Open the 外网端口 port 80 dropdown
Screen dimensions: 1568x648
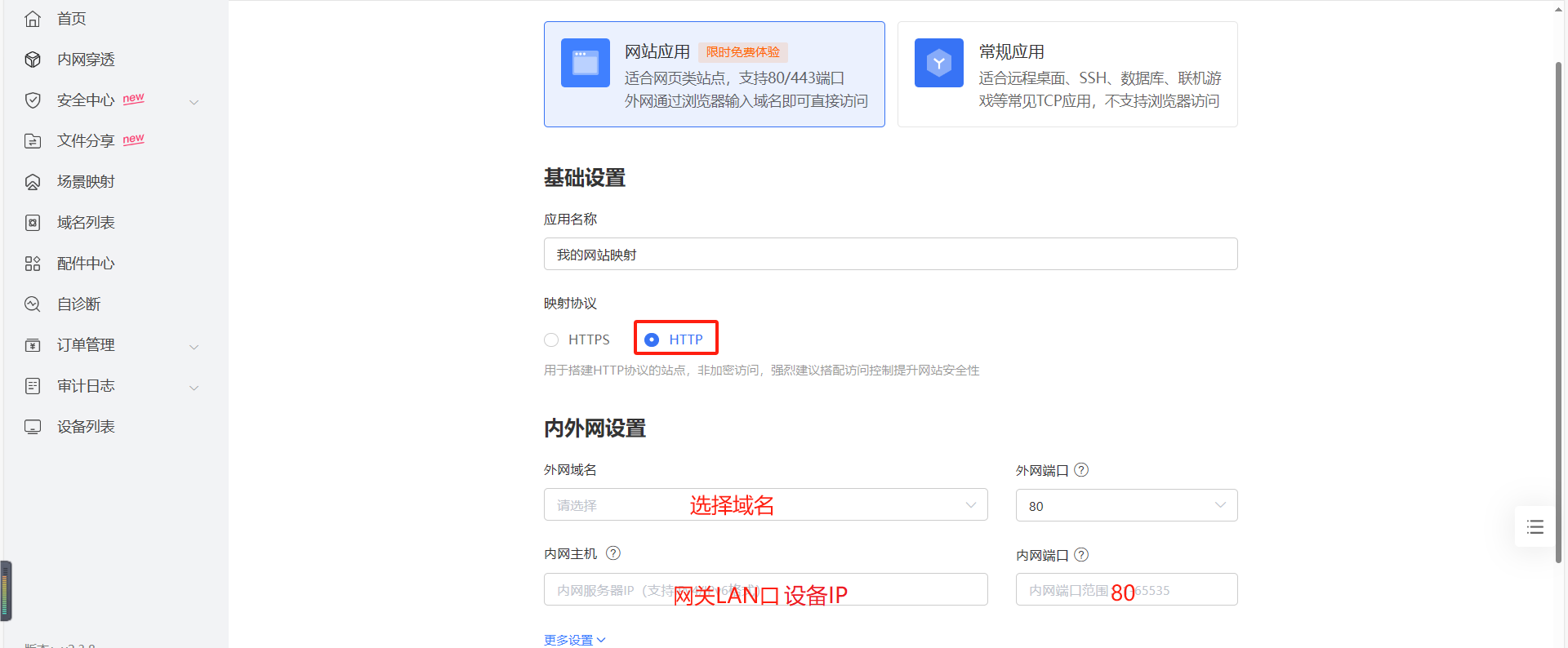pyautogui.click(x=1126, y=505)
